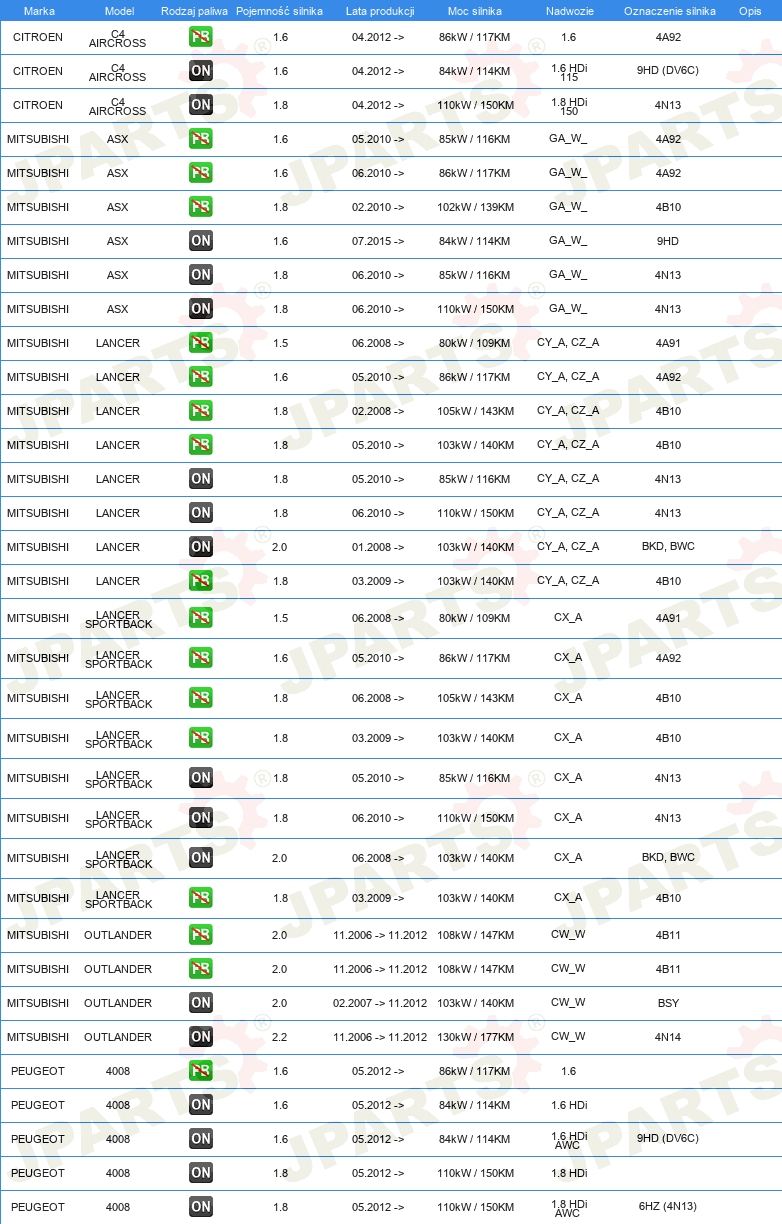The height and width of the screenshot is (1224, 782).
Task: Click OUTLANDER in the 2.2 engine row
Action: [x=118, y=1037]
